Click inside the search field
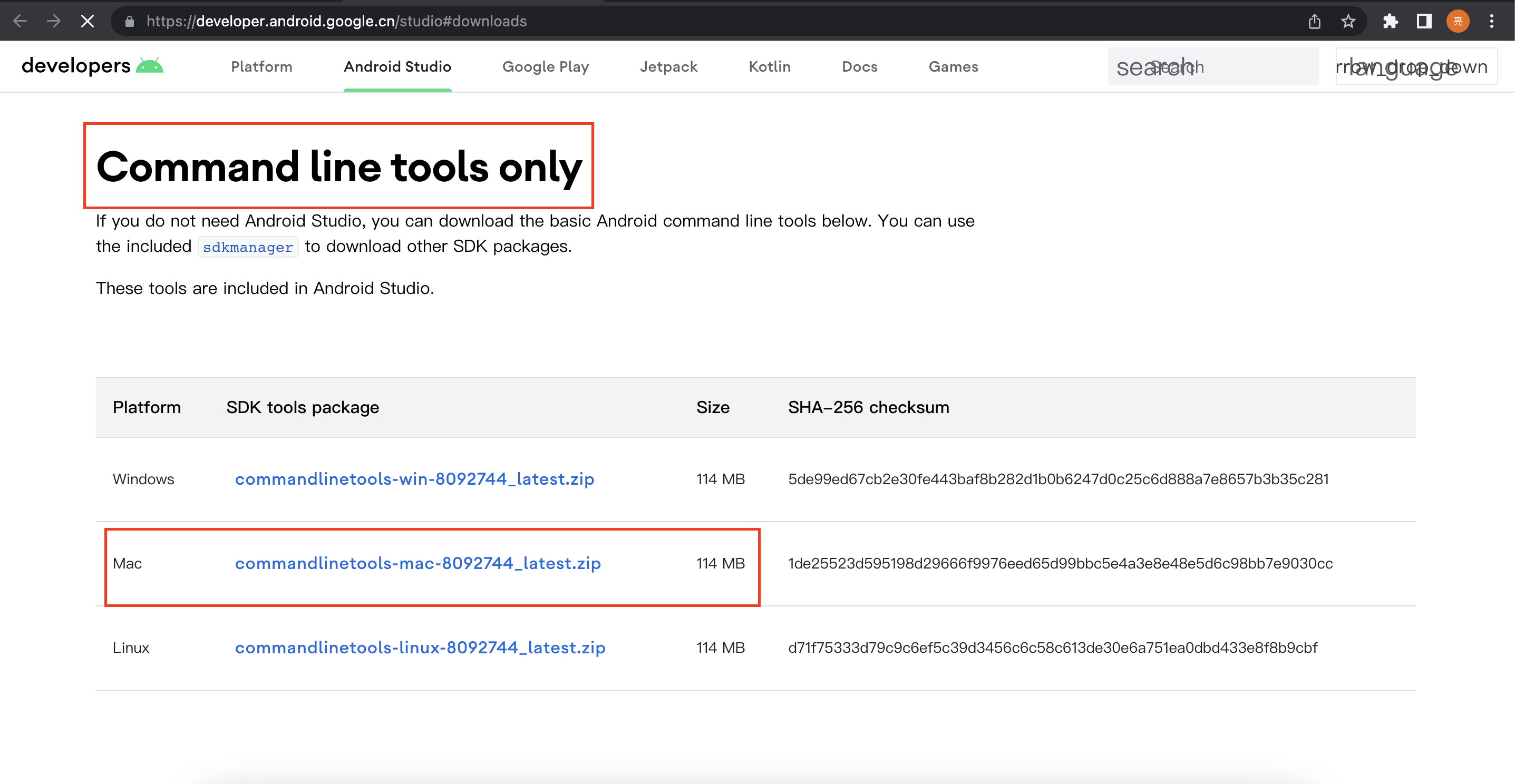 [1213, 66]
